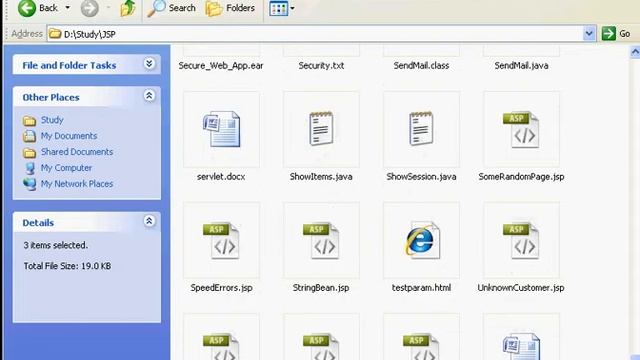The height and width of the screenshot is (360, 640).
Task: Click the Security.txt file name
Action: 321,66
